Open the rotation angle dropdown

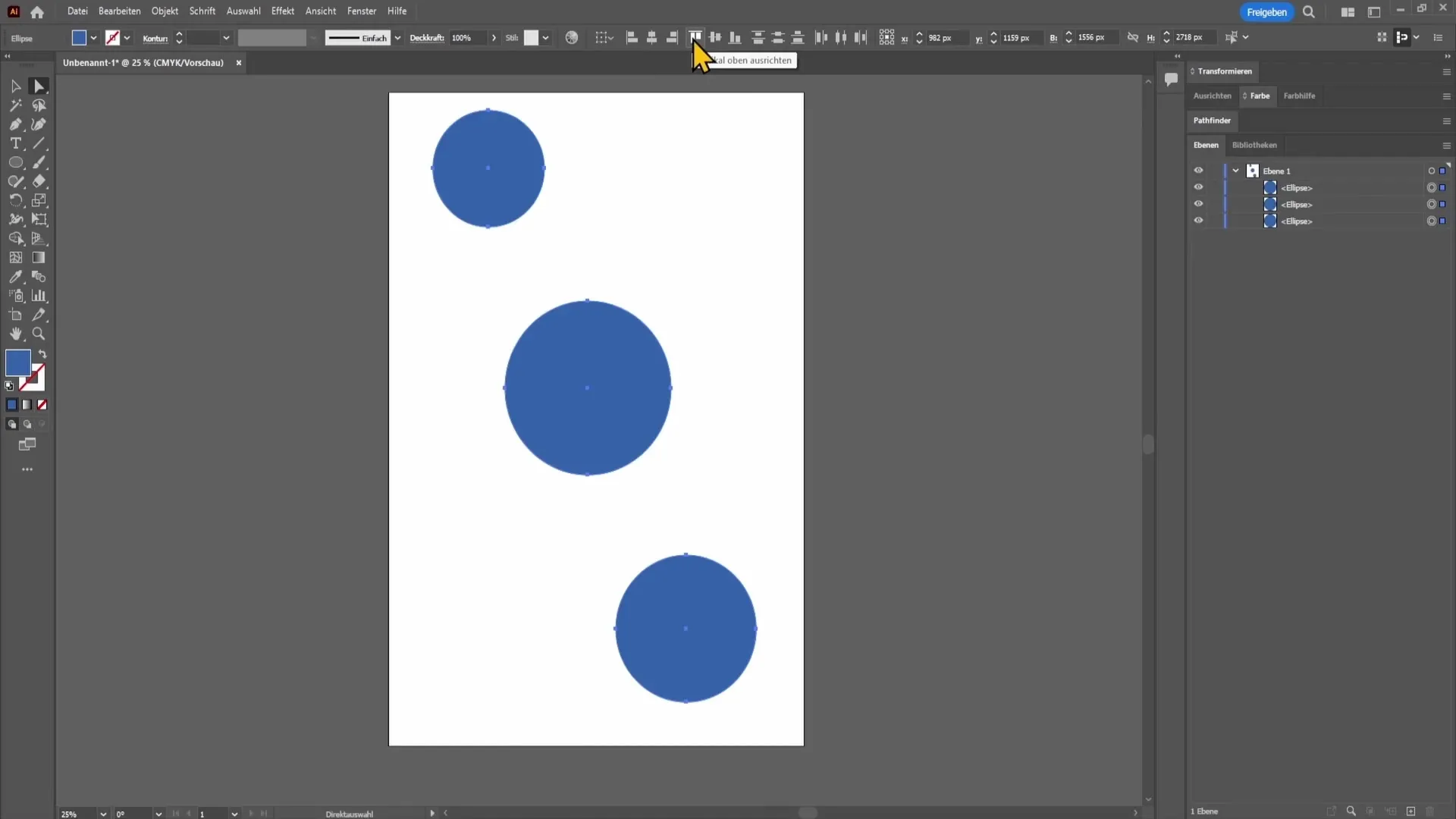tap(158, 814)
